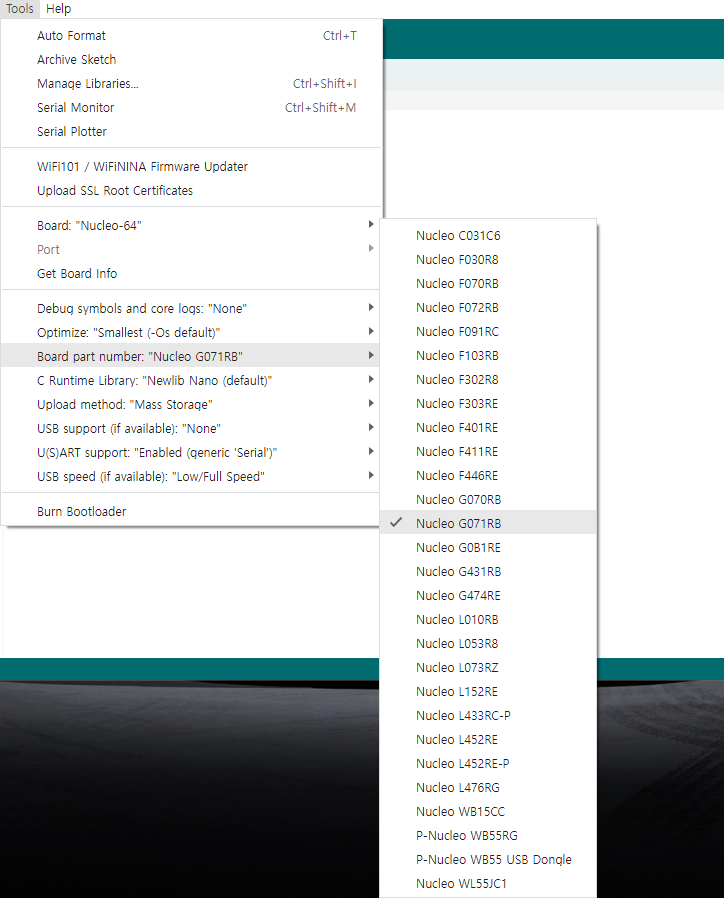724x898 pixels.
Task: Expand USB support submenu
Action: pyautogui.click(x=191, y=429)
